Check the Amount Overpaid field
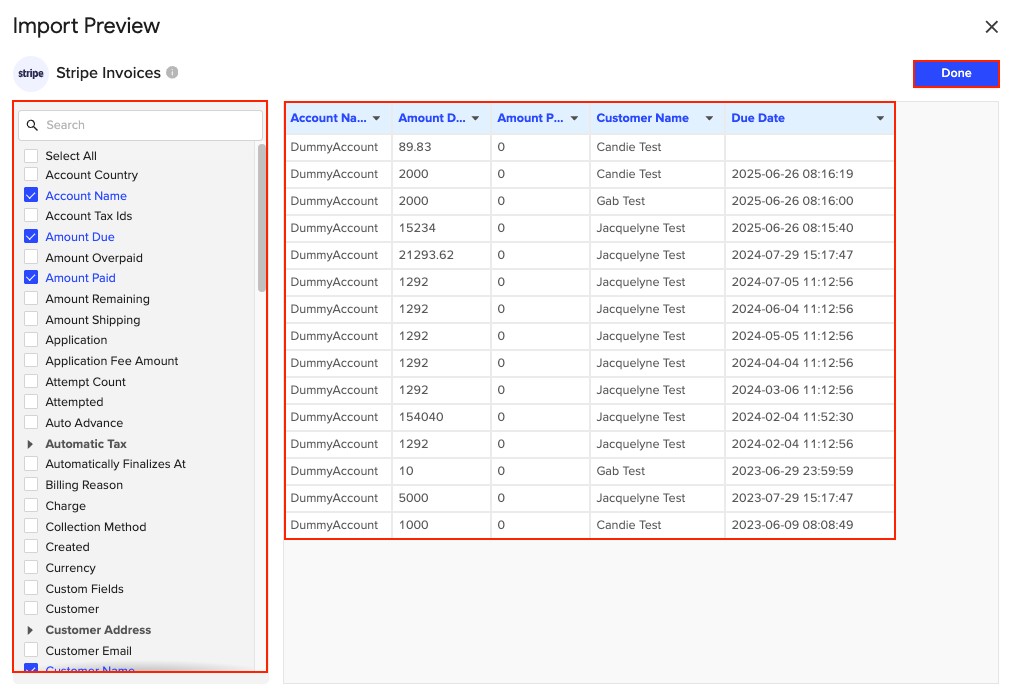 tap(30, 257)
